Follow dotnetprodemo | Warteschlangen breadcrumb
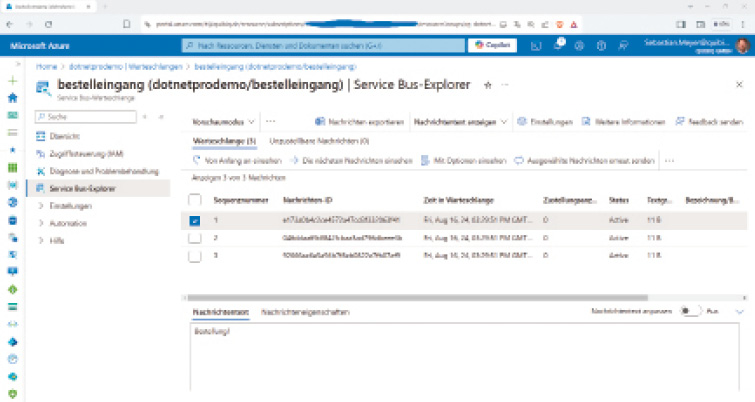 [x=126, y=67]
